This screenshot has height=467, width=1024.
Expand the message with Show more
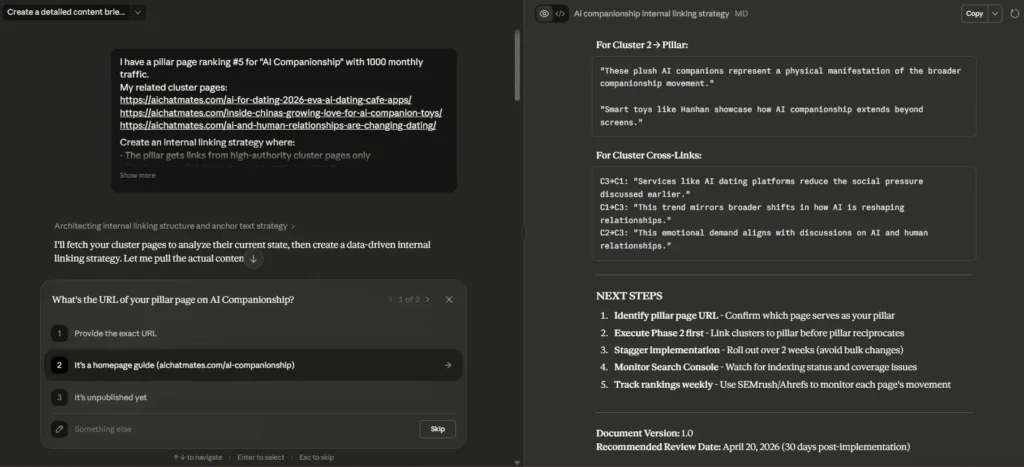137,175
